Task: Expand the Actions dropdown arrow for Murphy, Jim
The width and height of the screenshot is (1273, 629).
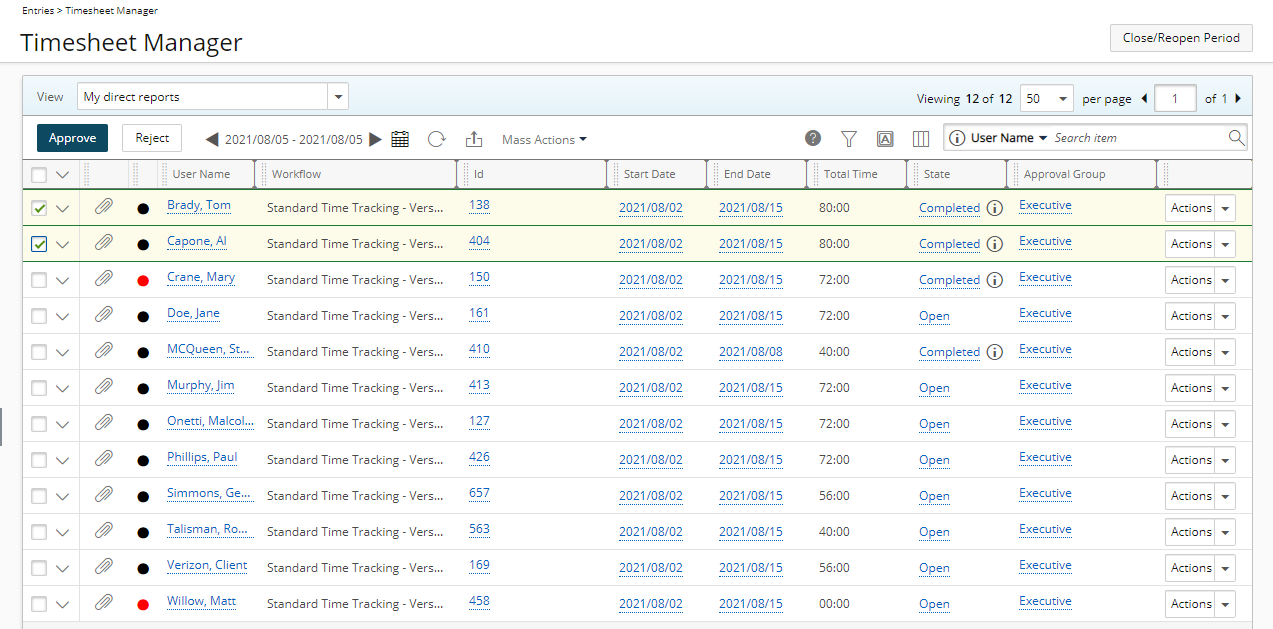Action: pyautogui.click(x=1226, y=388)
